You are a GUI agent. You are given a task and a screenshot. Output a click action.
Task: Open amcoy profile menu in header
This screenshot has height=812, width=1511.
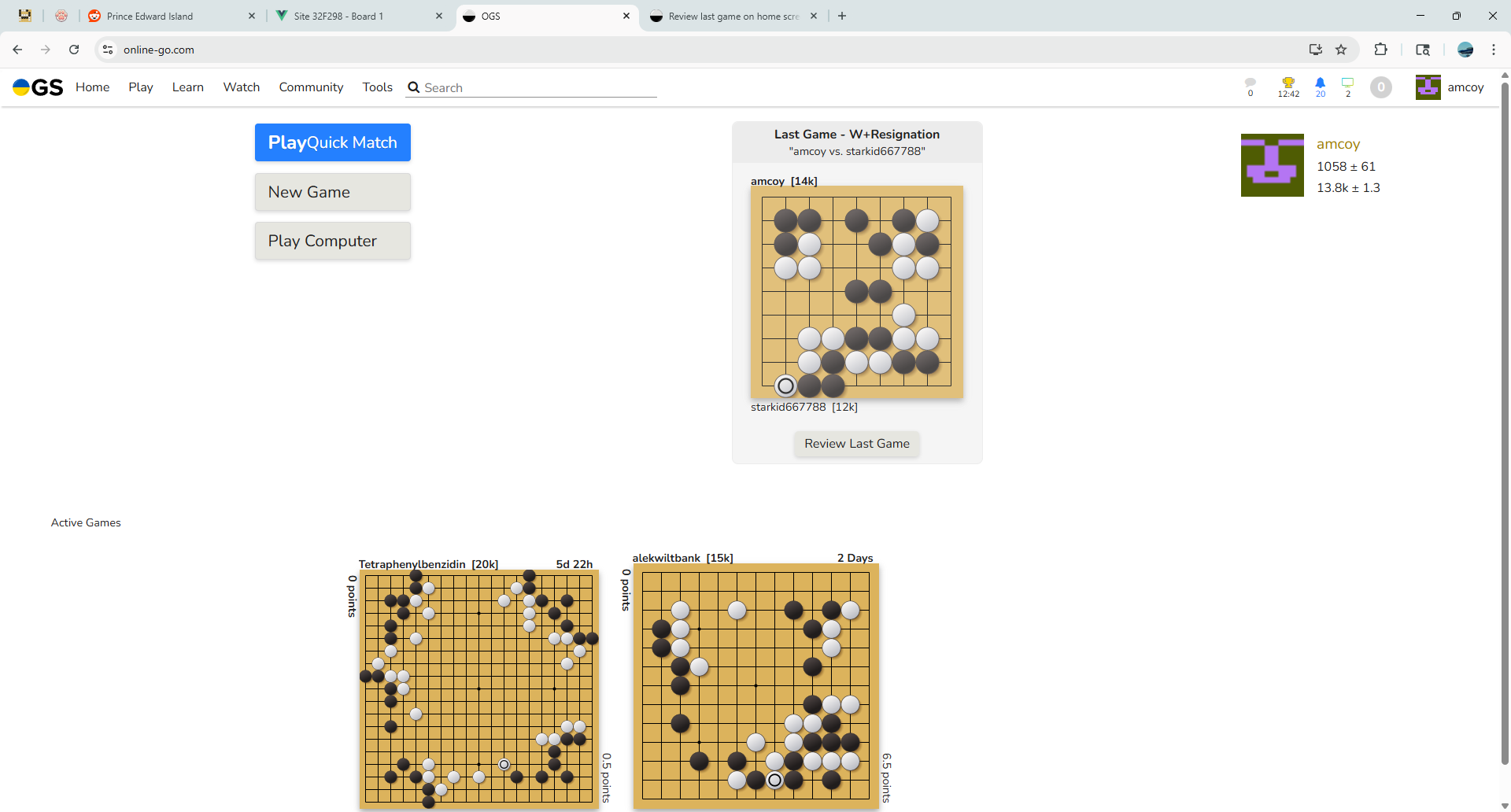tap(1450, 87)
